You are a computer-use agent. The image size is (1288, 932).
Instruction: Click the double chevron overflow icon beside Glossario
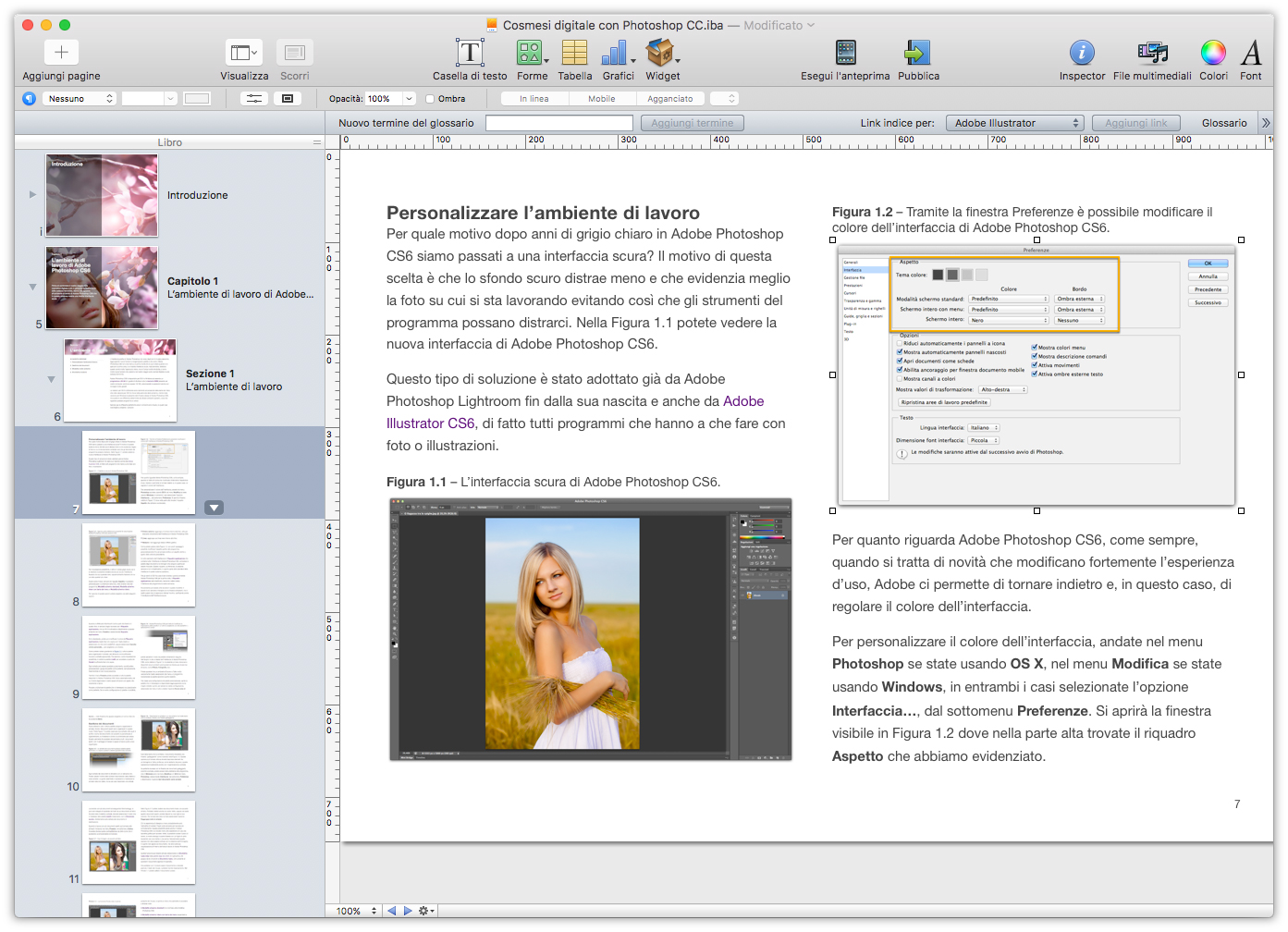point(1266,123)
